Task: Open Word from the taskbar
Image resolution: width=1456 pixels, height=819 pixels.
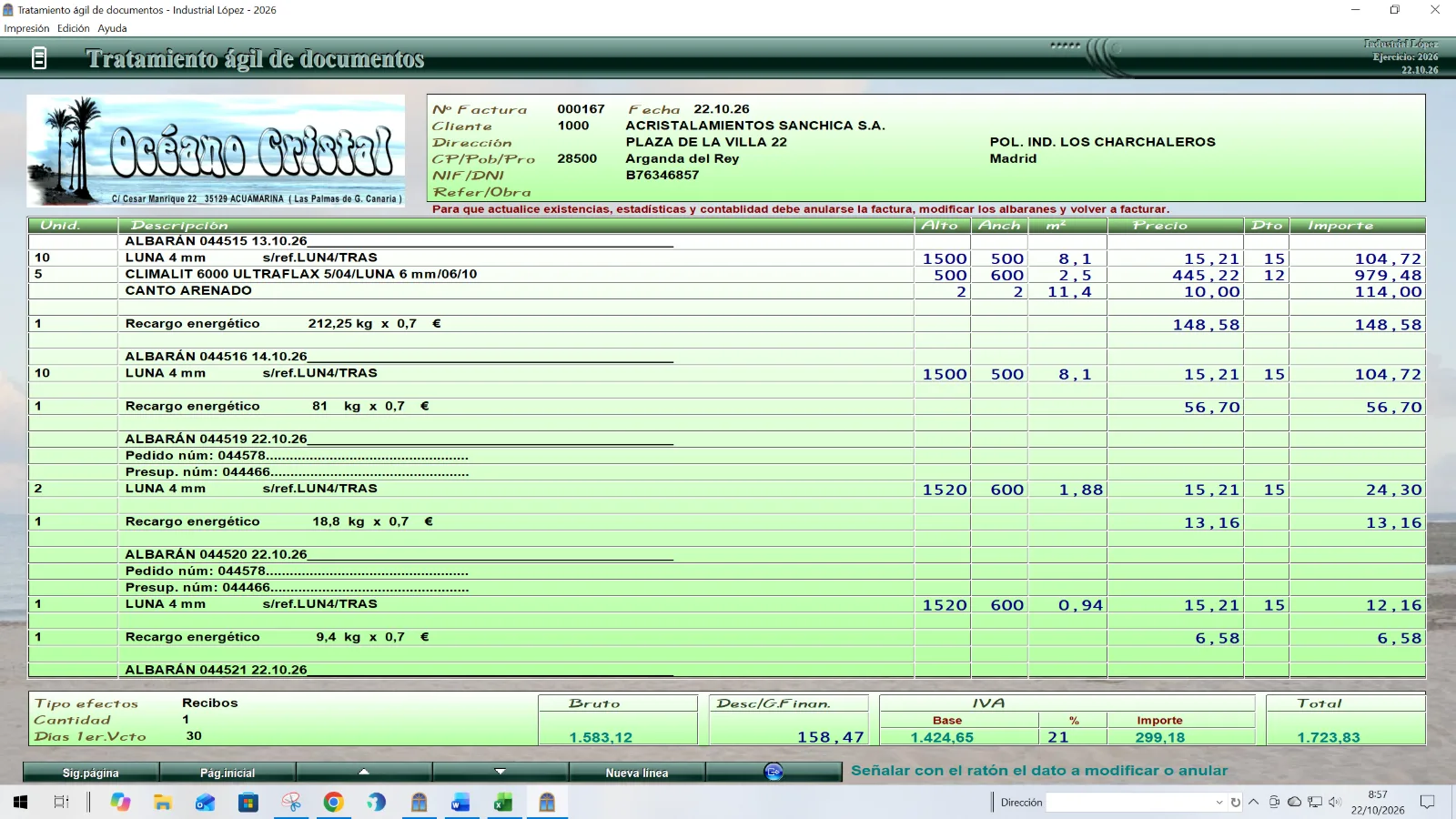Action: tap(460, 802)
